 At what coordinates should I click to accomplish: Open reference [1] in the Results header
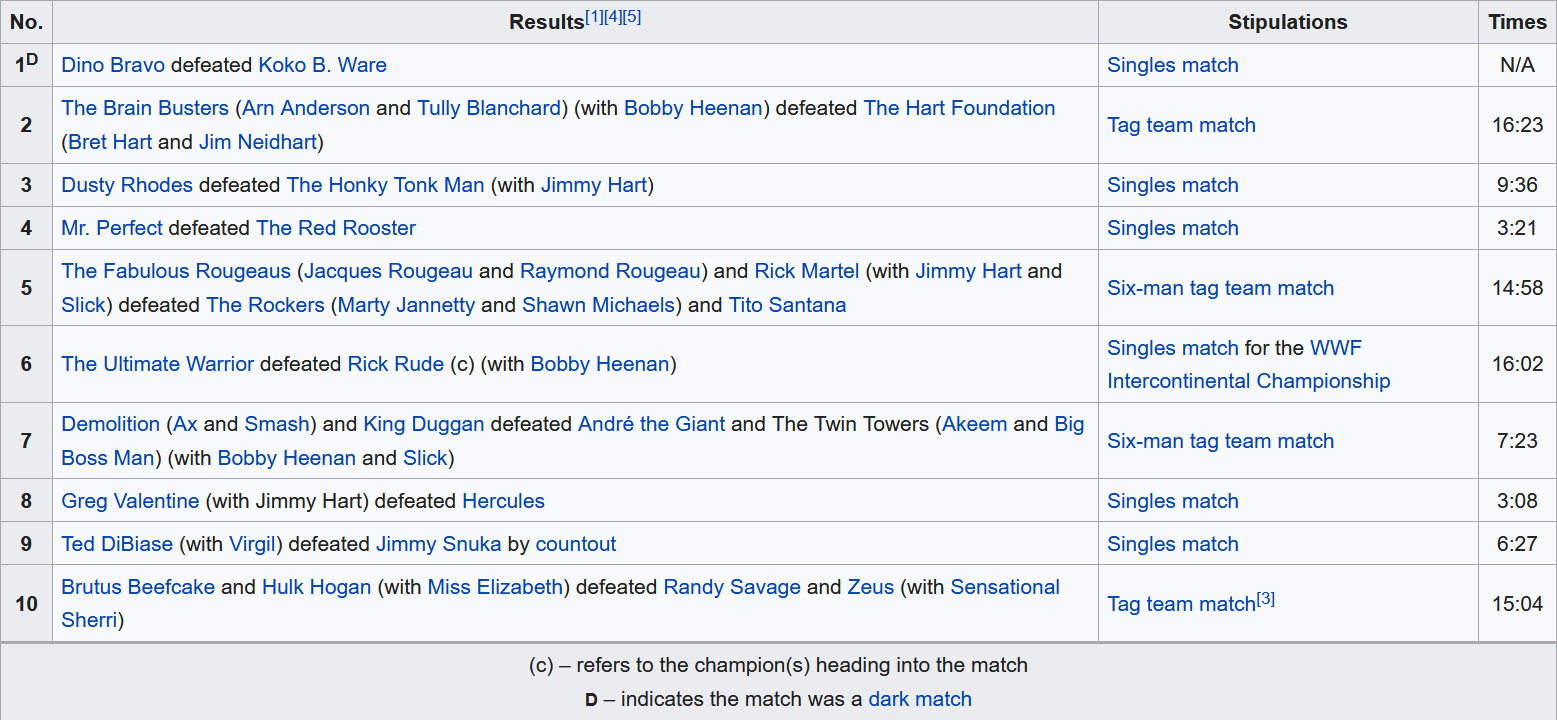[x=594, y=17]
